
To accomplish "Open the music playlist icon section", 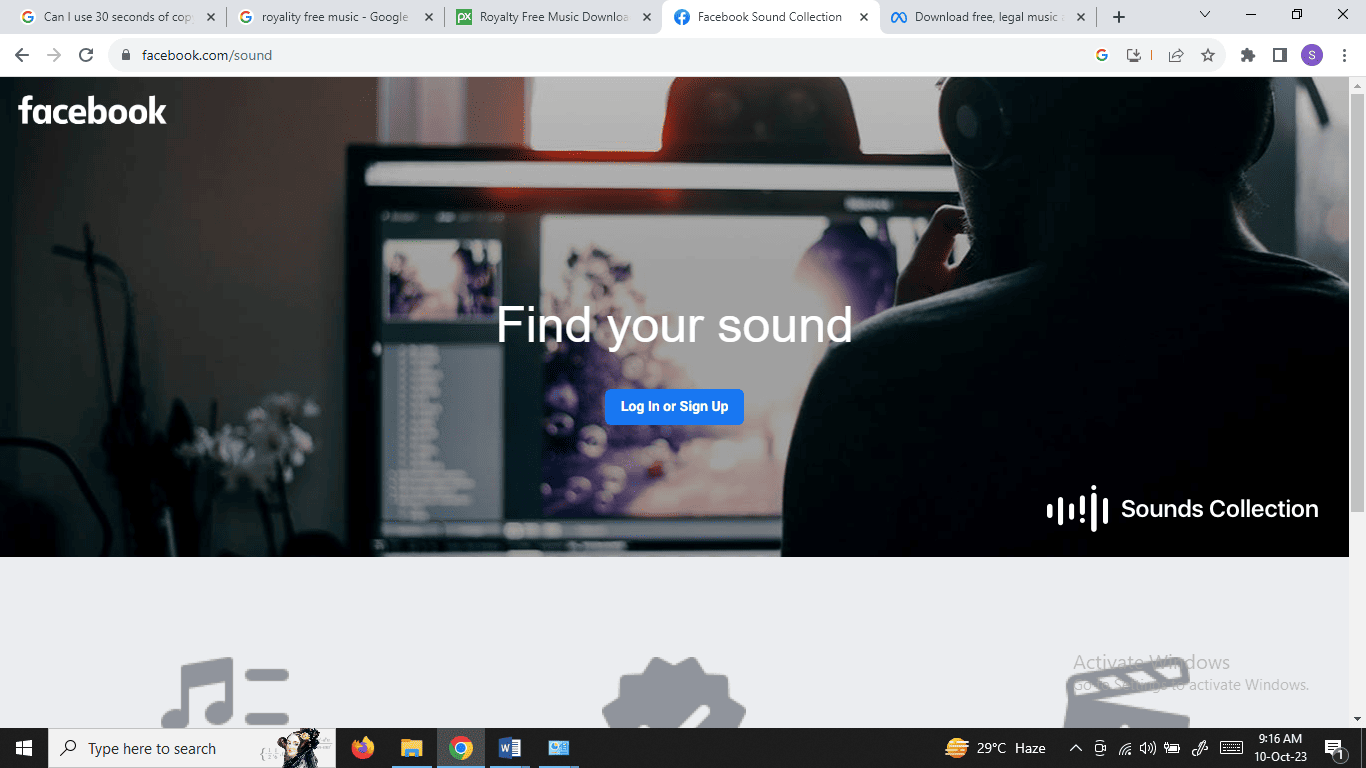I will pos(225,692).
